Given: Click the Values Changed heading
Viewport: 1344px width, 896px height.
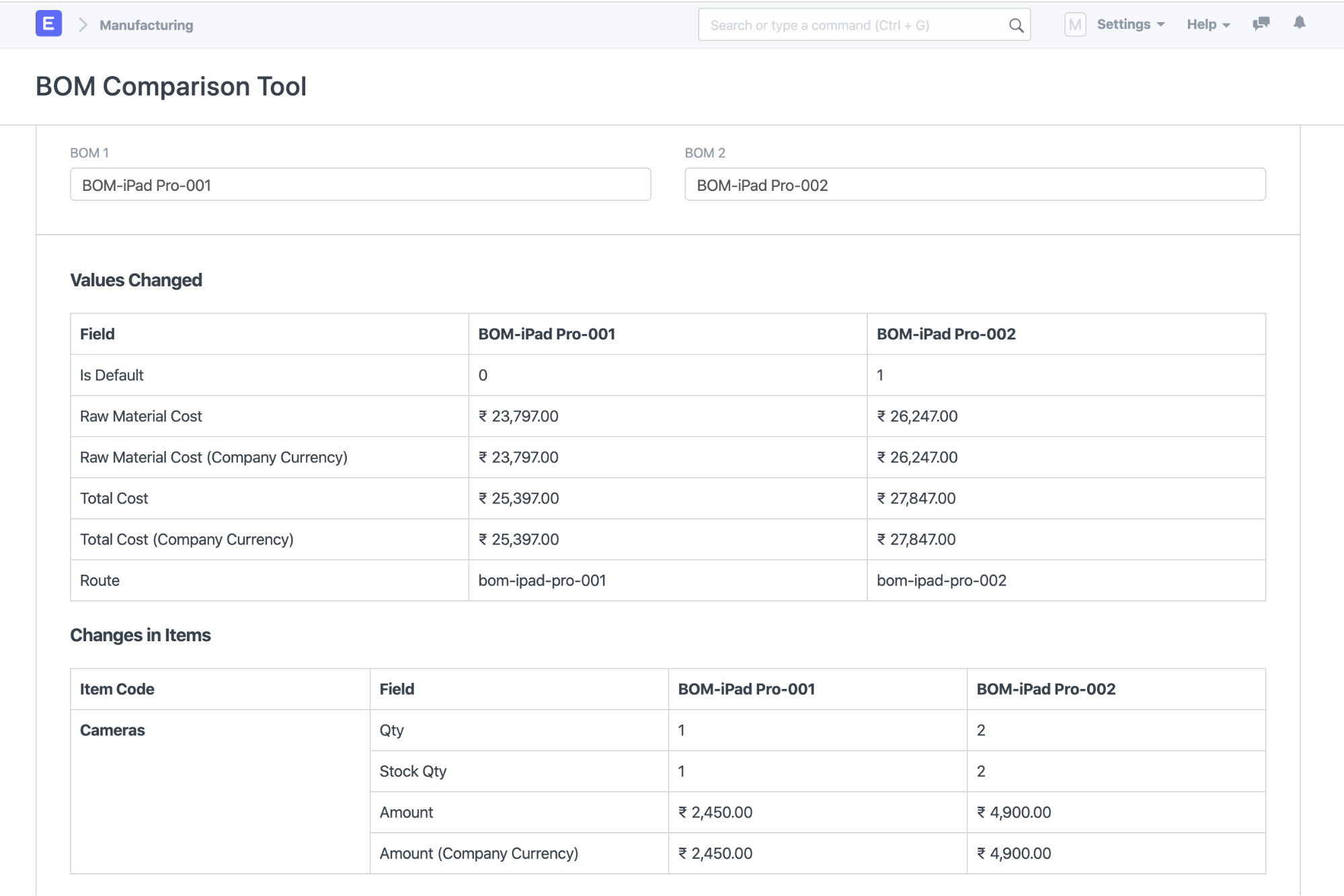Looking at the screenshot, I should coord(136,280).
